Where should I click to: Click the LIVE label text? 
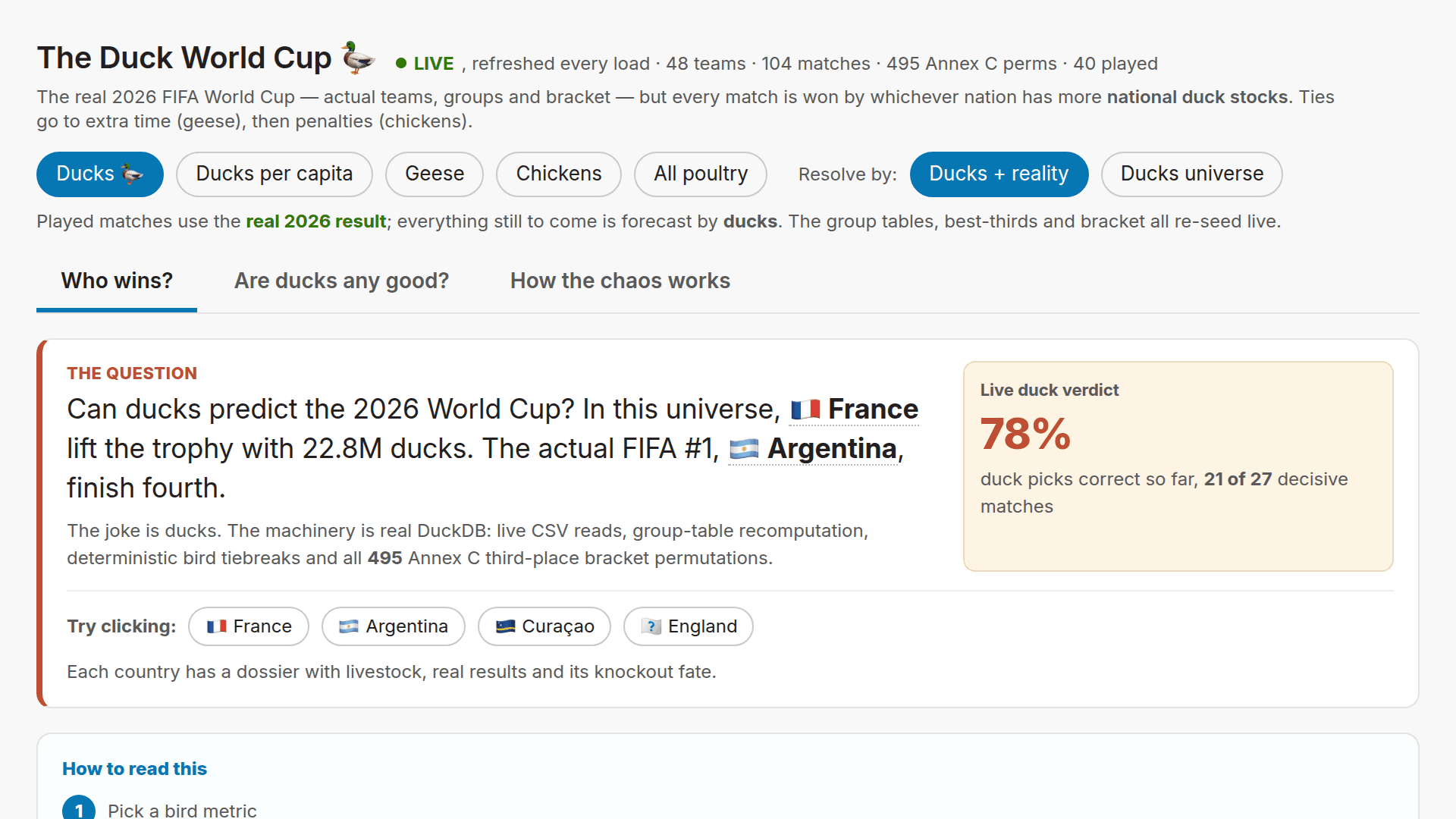[x=434, y=64]
